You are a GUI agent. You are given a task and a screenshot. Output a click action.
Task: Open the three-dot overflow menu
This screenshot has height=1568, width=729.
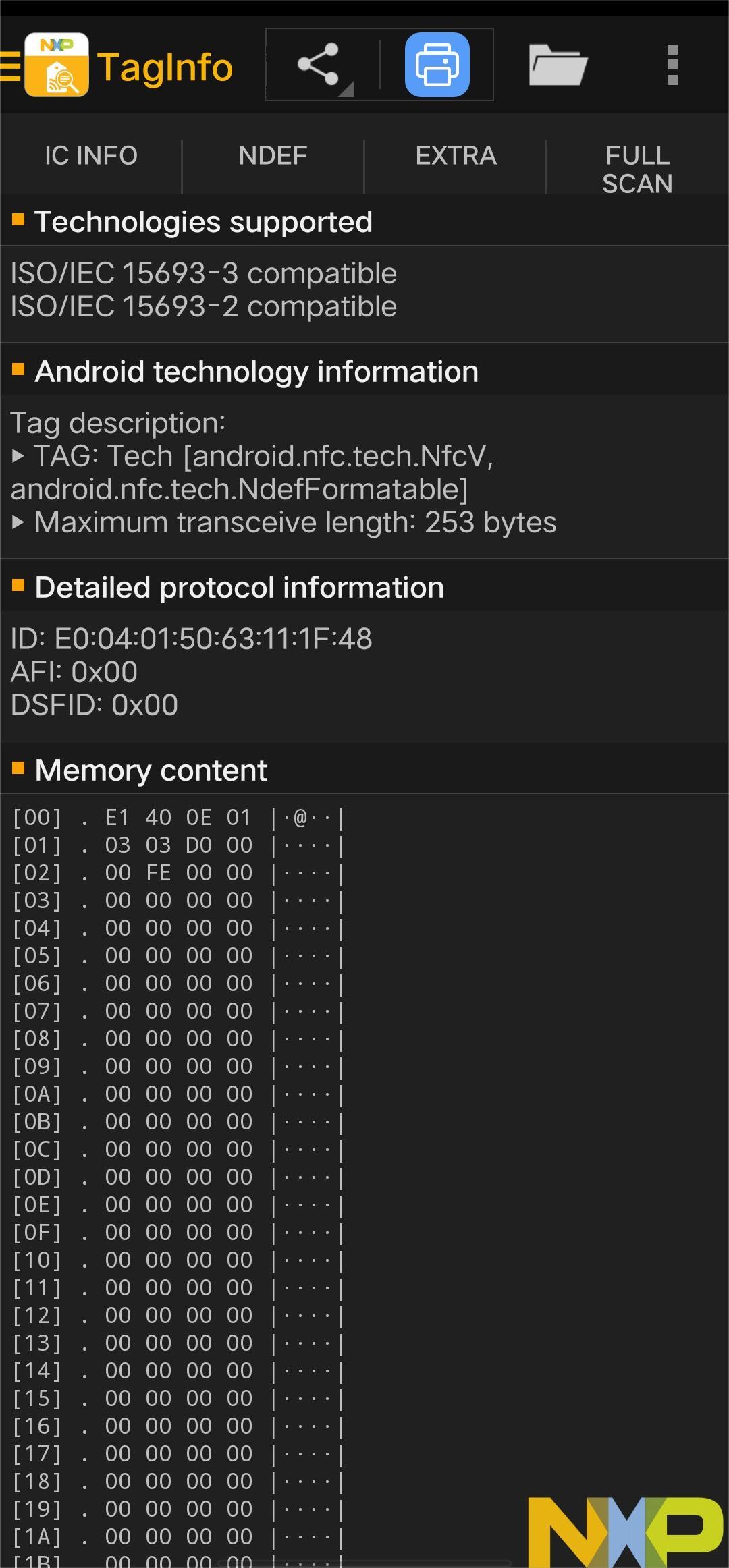[x=672, y=65]
